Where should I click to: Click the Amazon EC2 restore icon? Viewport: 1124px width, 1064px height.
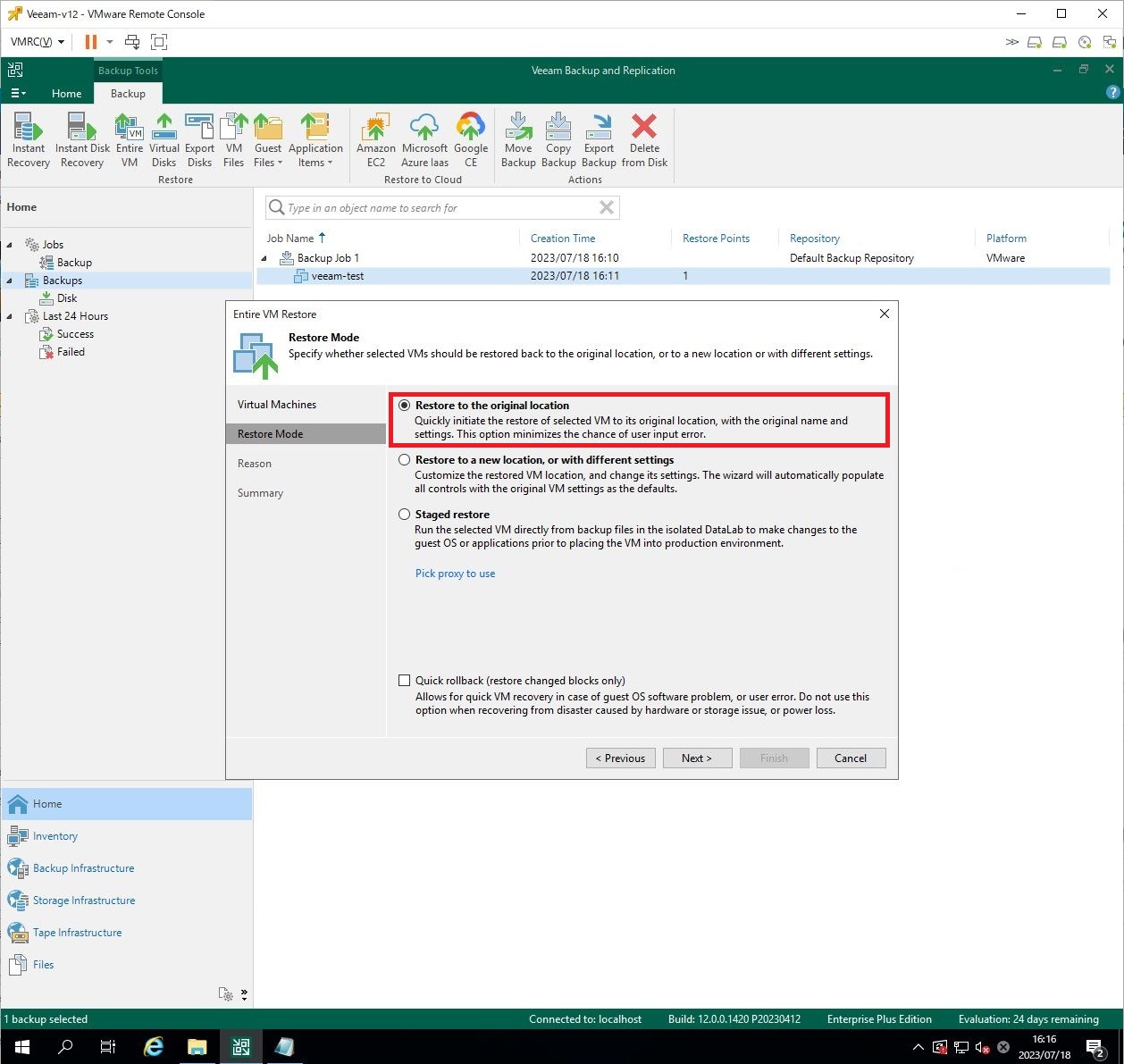click(376, 139)
